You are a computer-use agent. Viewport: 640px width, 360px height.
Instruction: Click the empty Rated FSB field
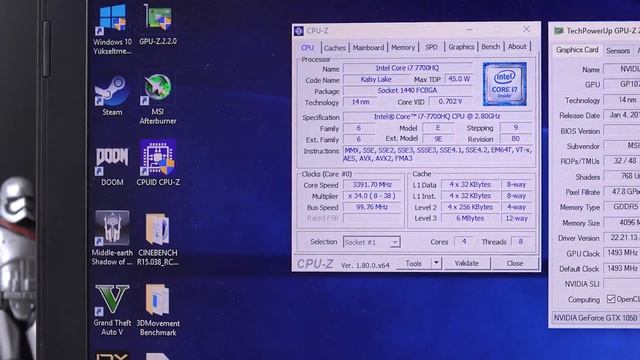372,218
